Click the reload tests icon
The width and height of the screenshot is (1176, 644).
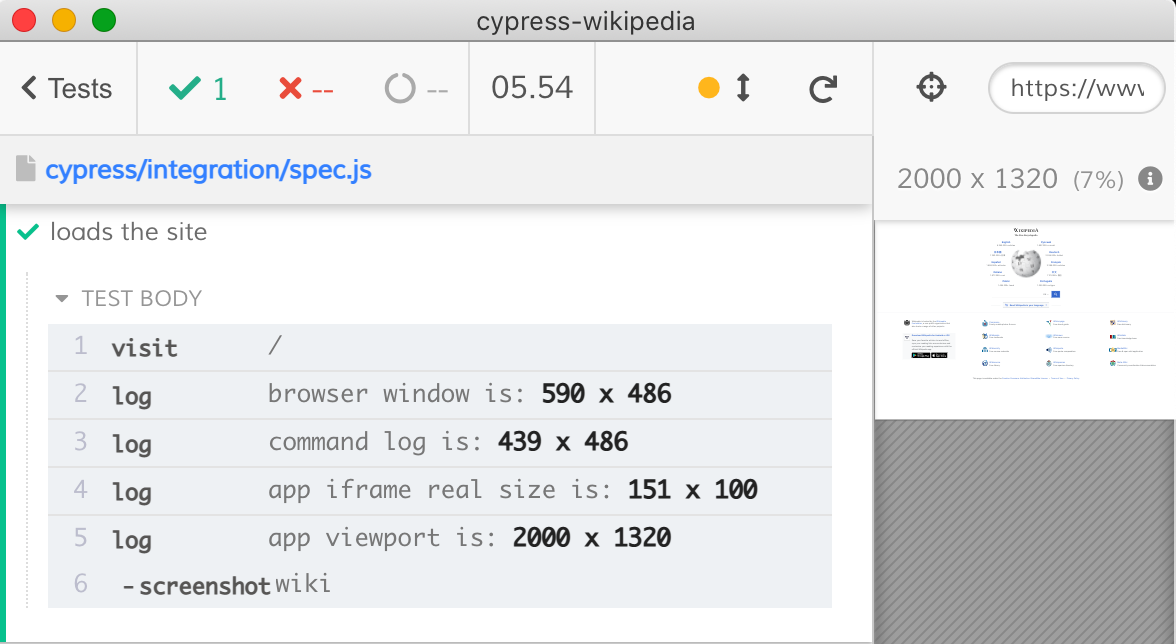(x=822, y=89)
